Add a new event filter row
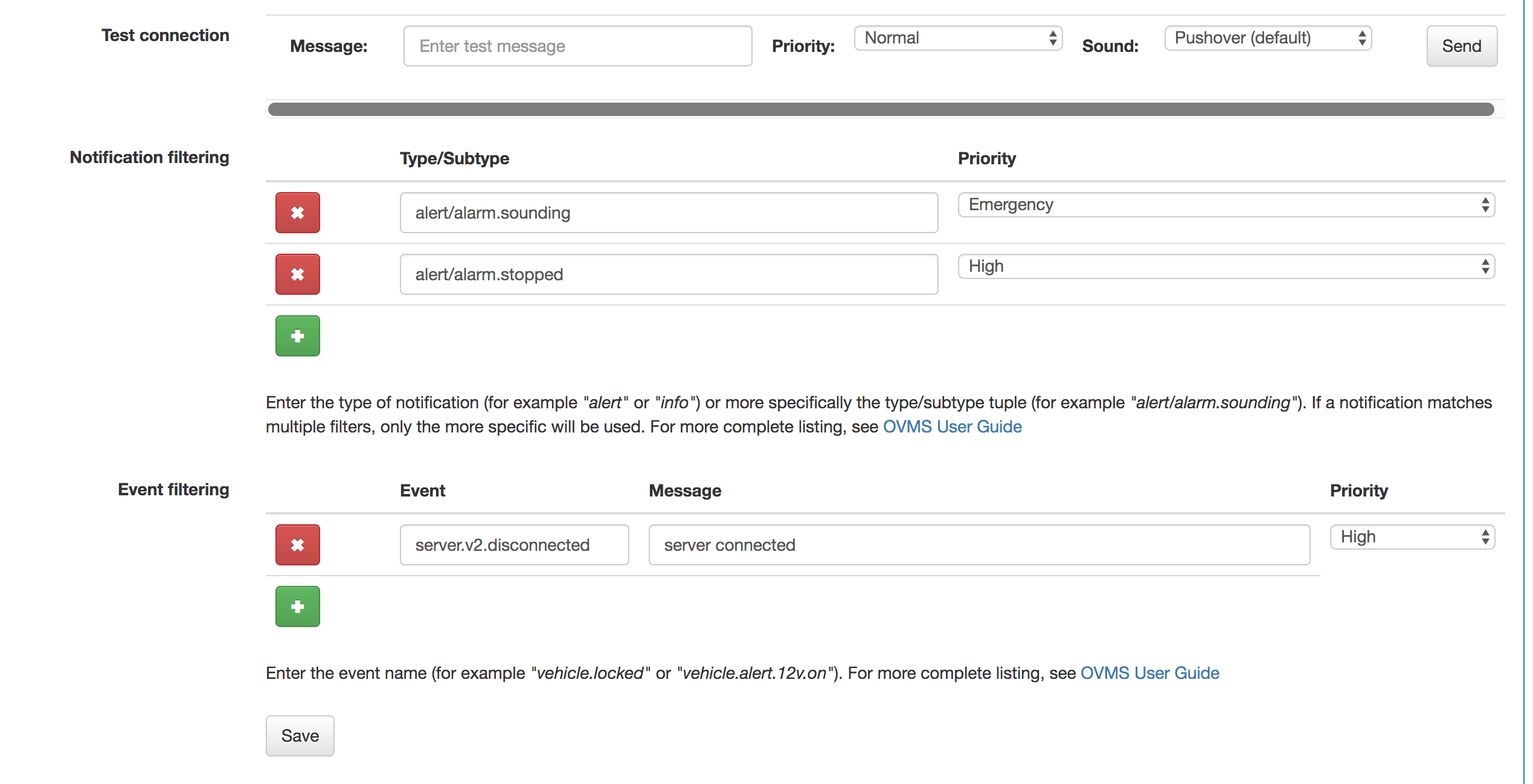 pos(297,606)
